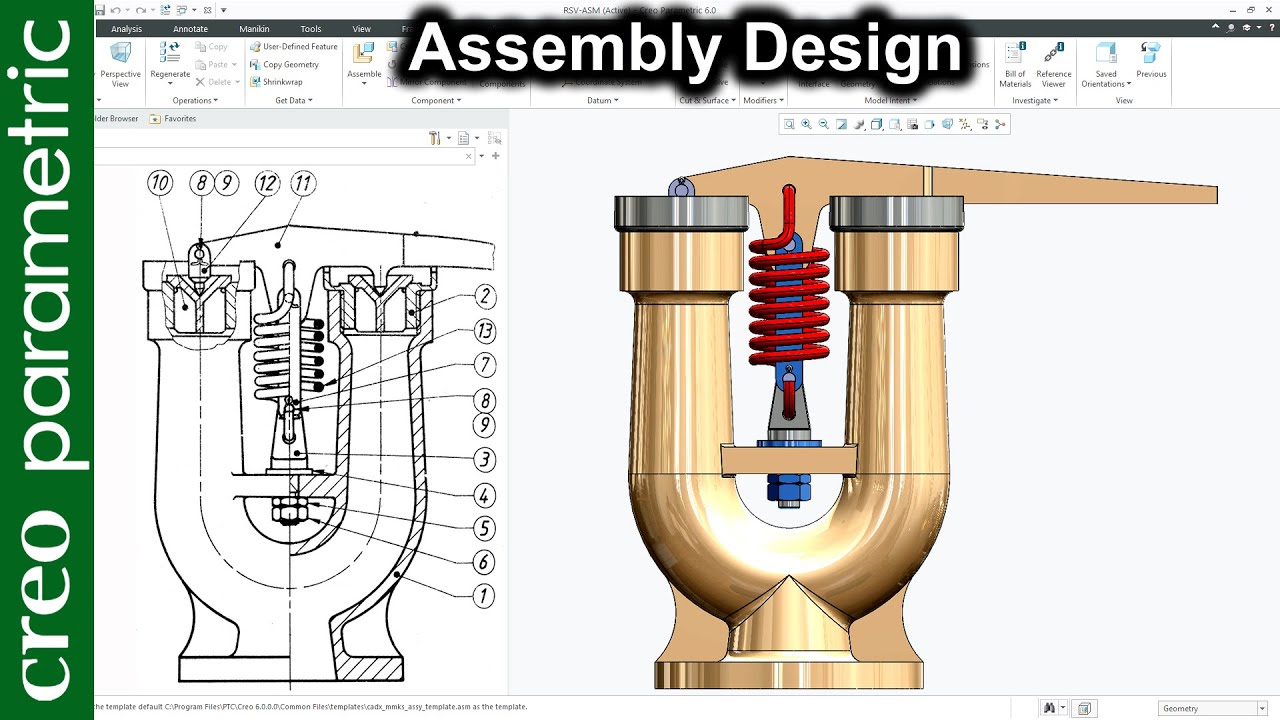Click the Regenerate button
Viewport: 1280px width, 720px height.
[x=170, y=64]
